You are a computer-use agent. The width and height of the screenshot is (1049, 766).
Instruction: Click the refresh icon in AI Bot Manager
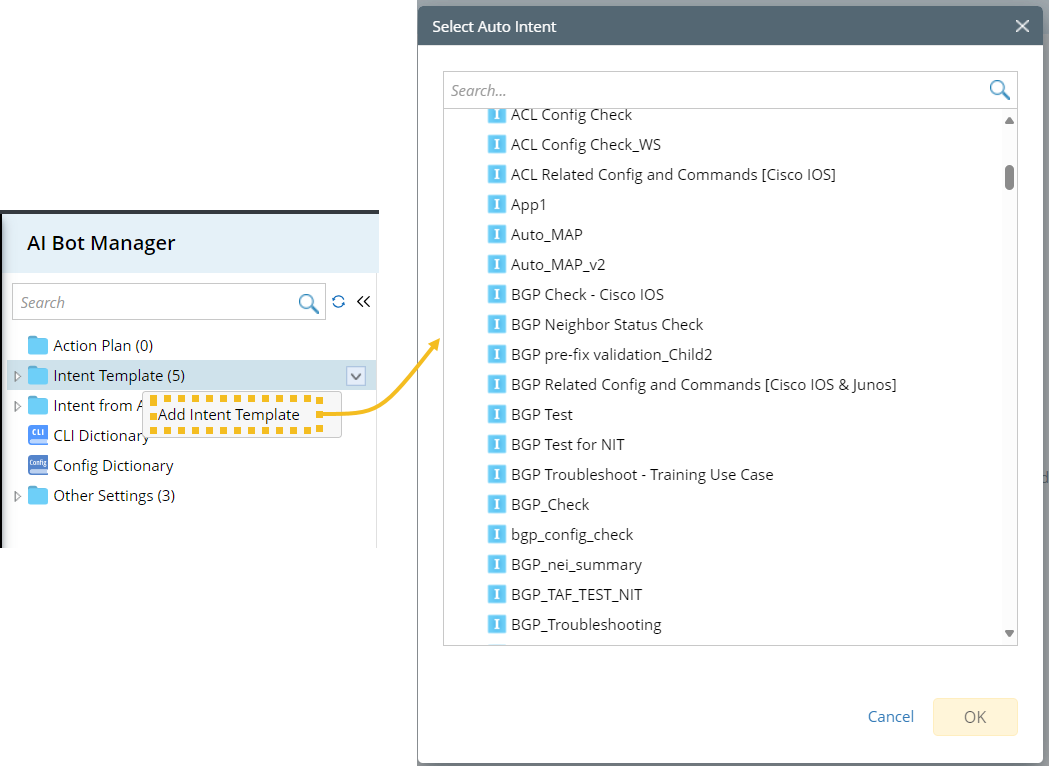[x=339, y=301]
